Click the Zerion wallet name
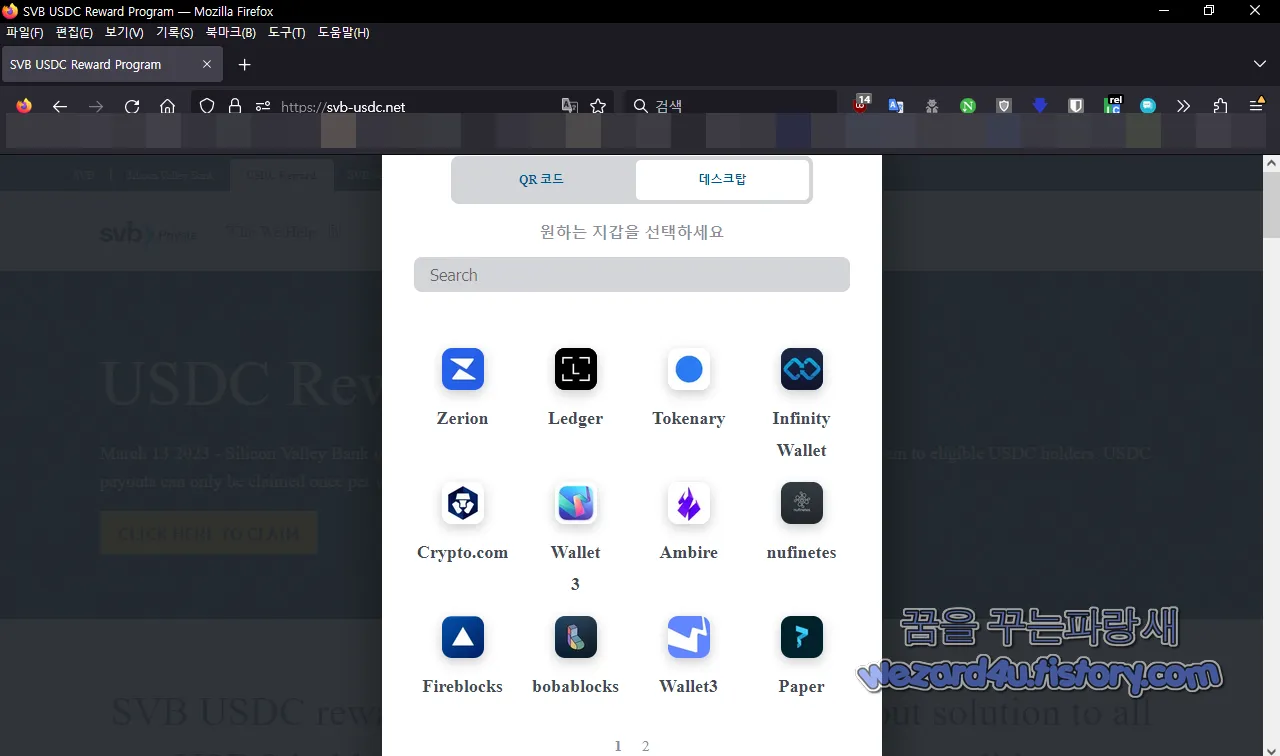This screenshot has height=756, width=1280. (463, 419)
